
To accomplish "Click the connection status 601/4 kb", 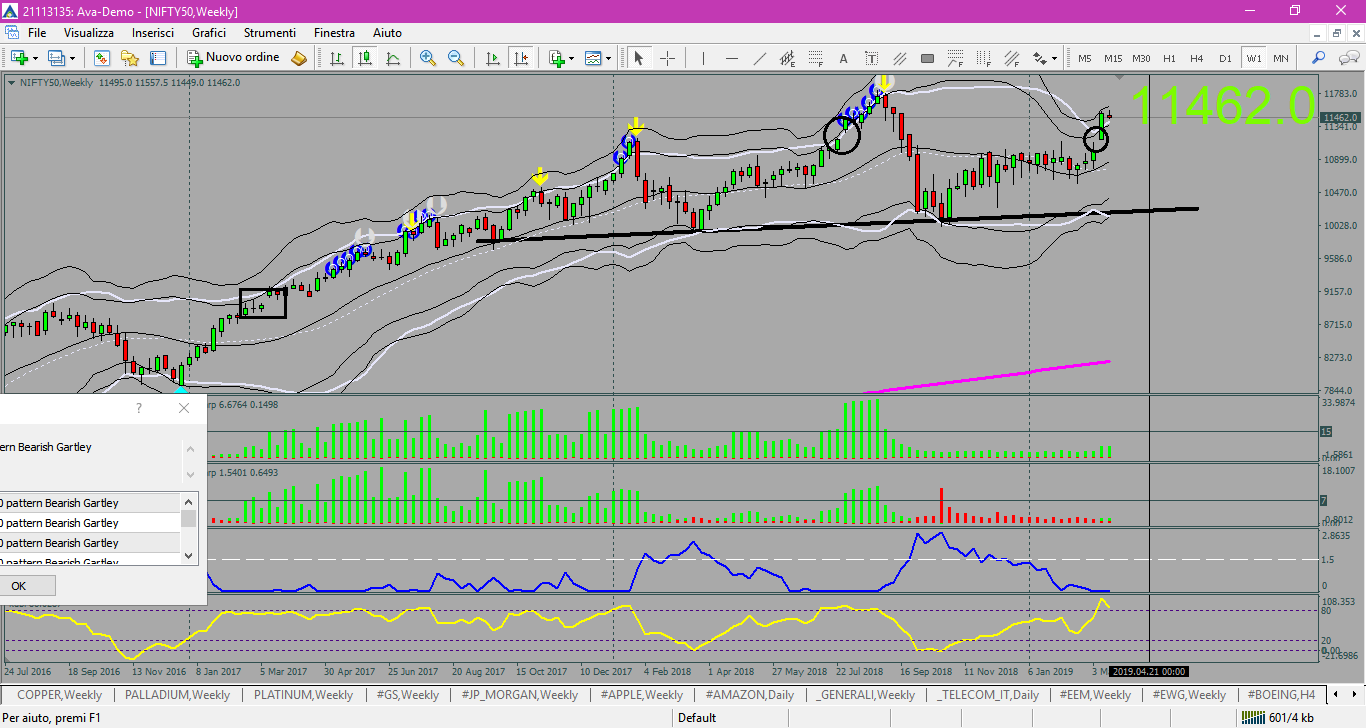I will click(x=1276, y=717).
